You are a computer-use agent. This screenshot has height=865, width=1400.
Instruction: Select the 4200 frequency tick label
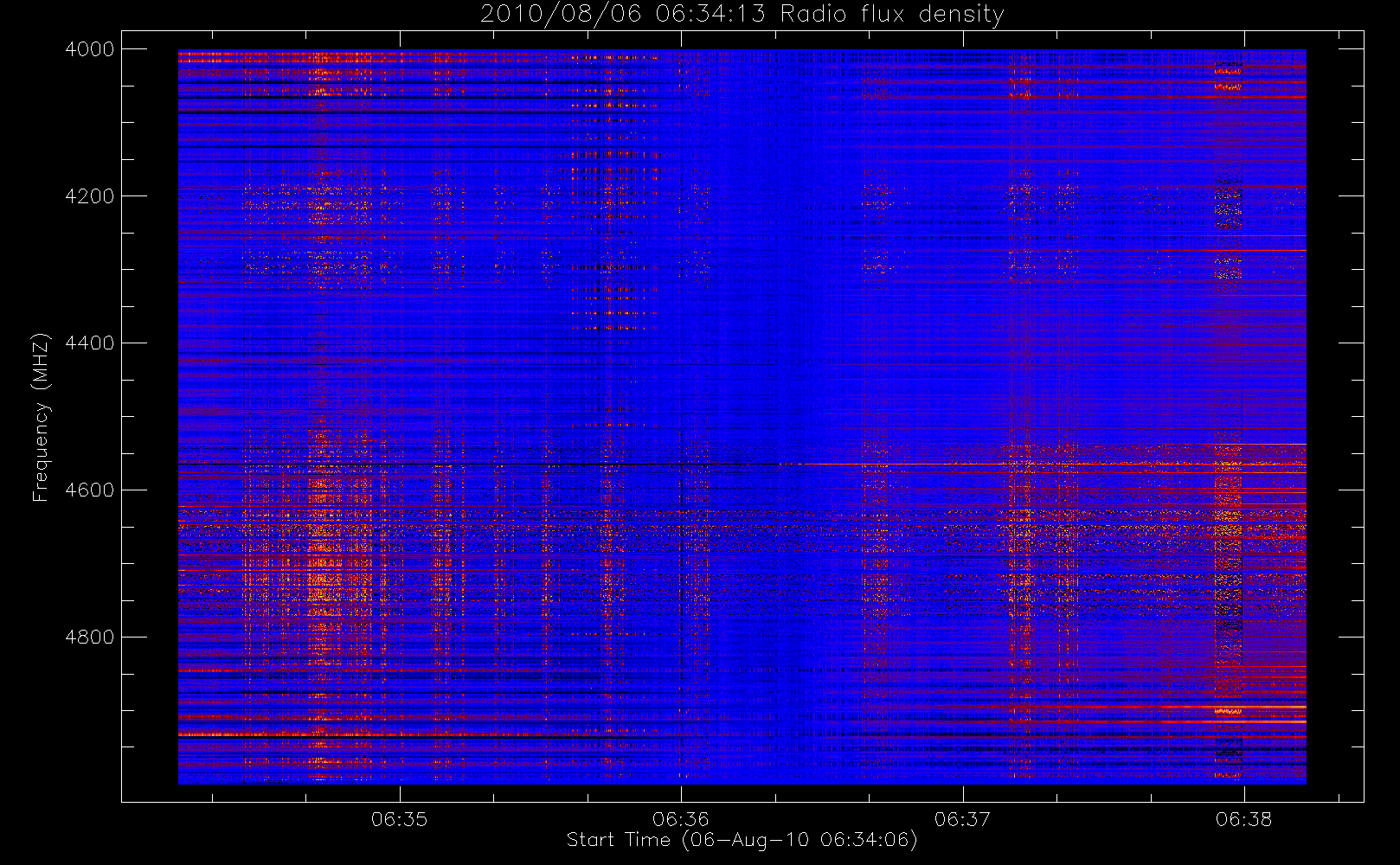90,196
